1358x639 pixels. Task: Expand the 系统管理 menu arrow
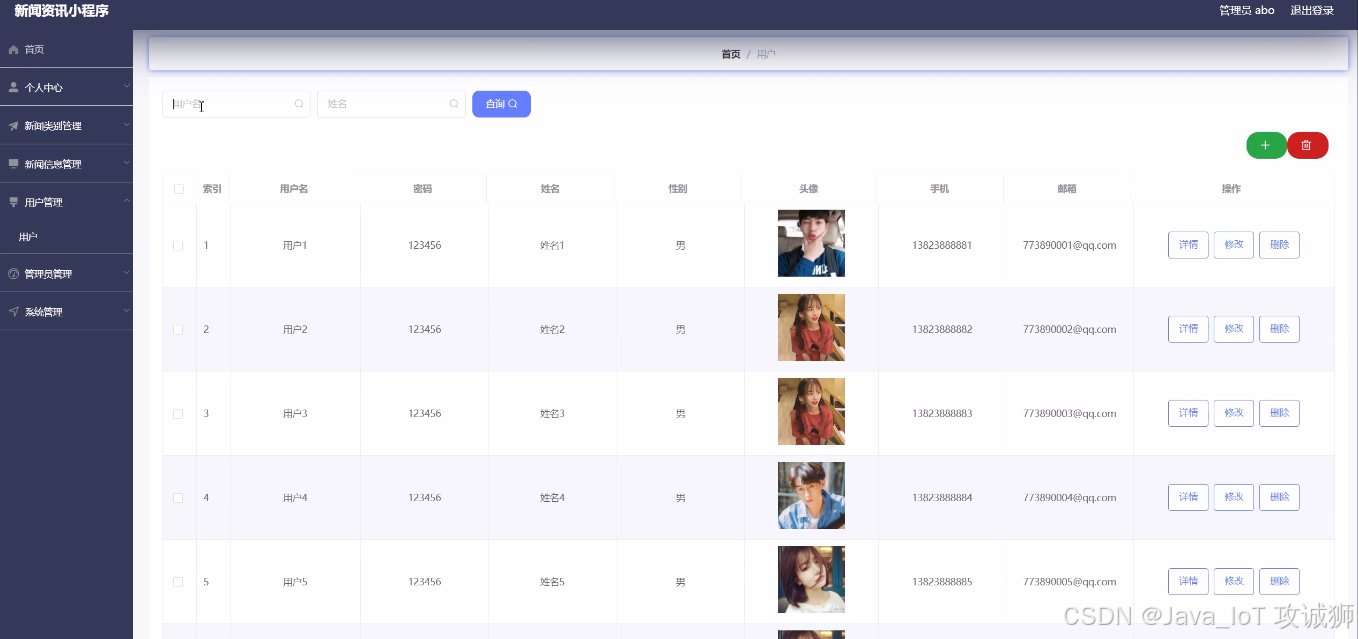pos(127,311)
